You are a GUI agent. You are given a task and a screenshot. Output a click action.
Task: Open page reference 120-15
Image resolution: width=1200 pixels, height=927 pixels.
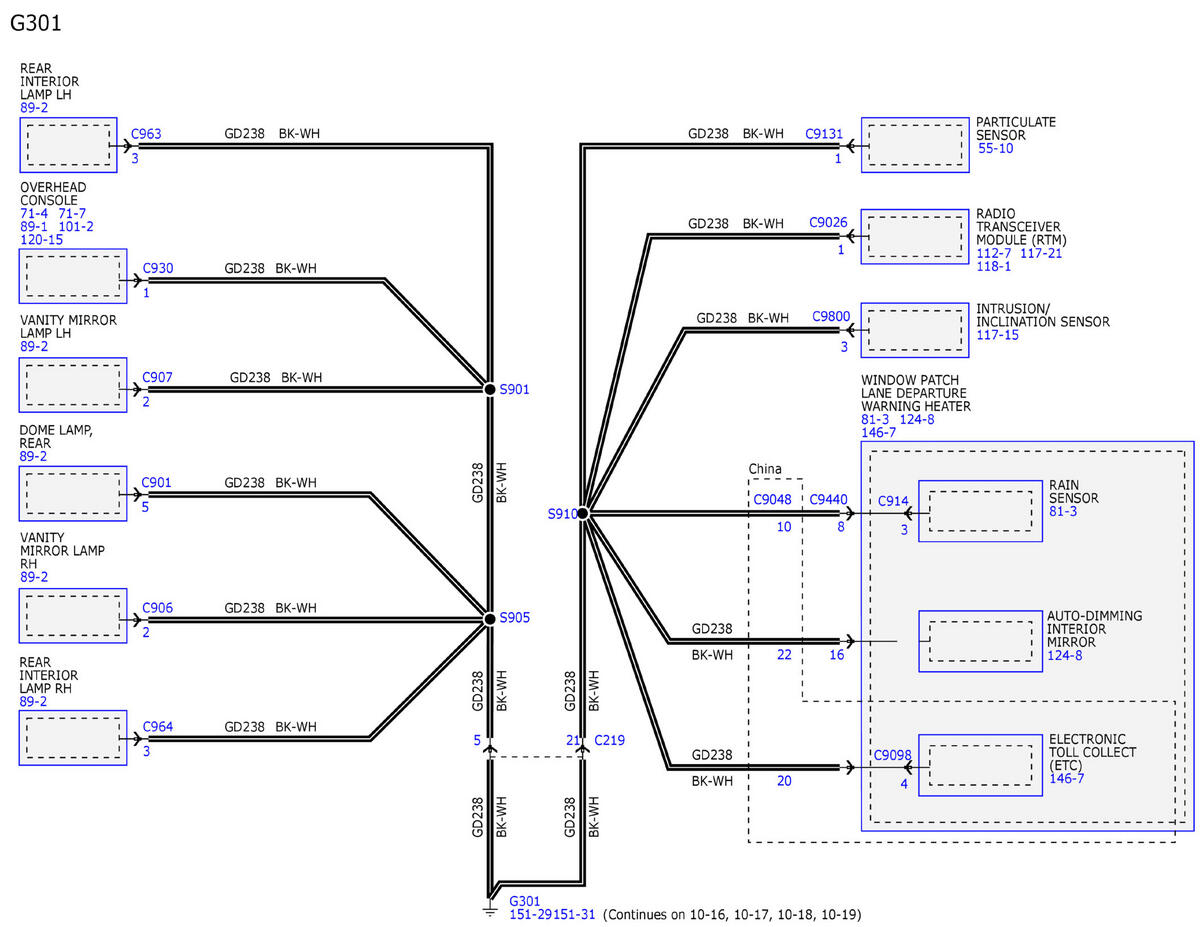(x=41, y=239)
